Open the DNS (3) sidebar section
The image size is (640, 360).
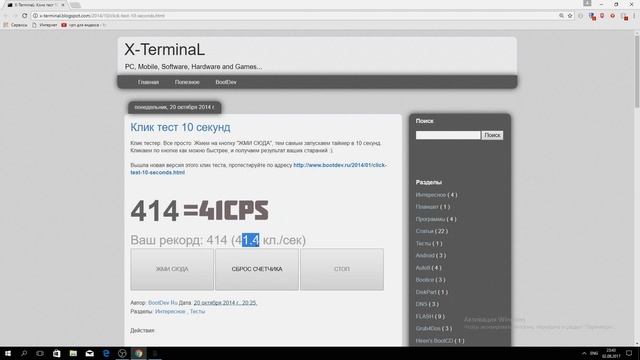427,304
